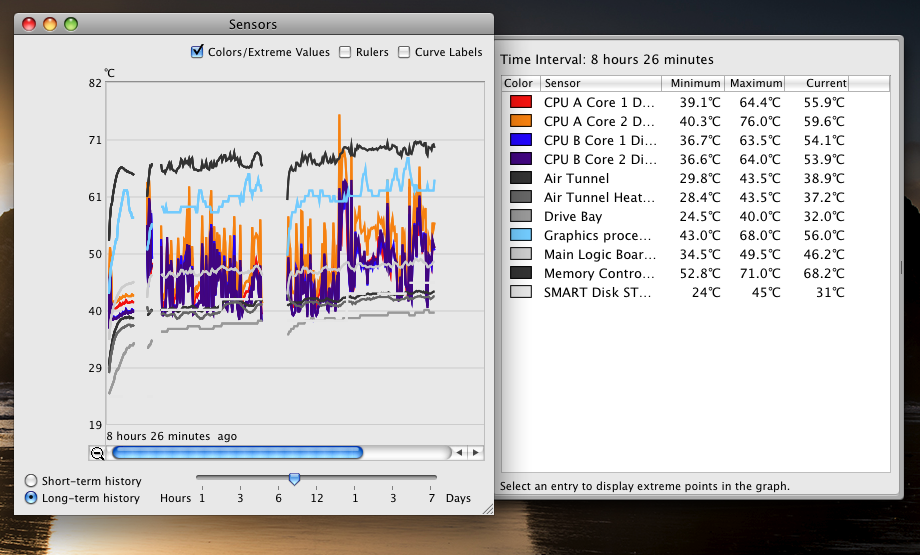920x555 pixels.
Task: Click the Memory Controller color swatch
Action: click(x=520, y=273)
